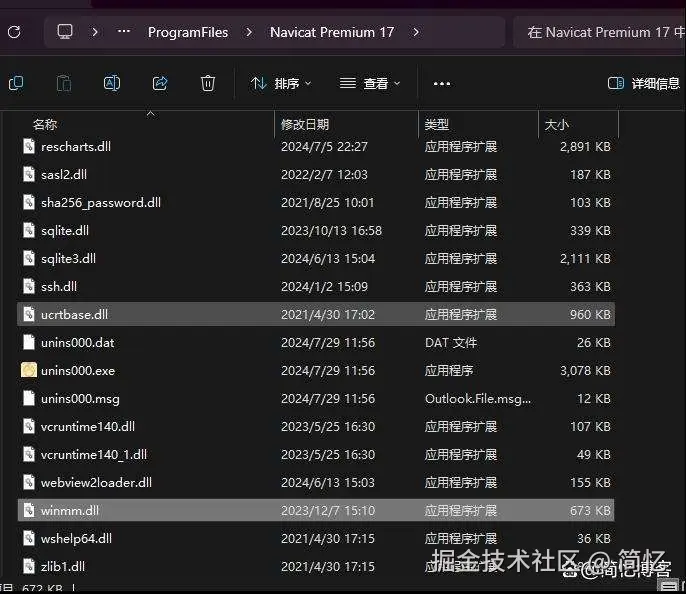Click the file icon beside webview2loader.dll
The image size is (686, 594).
[x=29, y=482]
